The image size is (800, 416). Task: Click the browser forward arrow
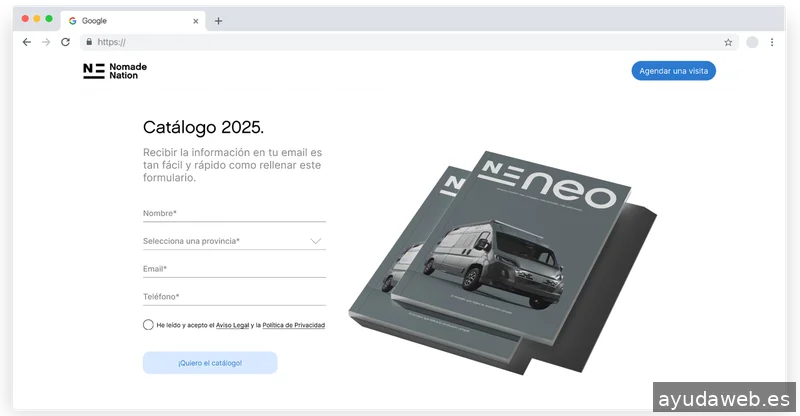click(x=46, y=42)
